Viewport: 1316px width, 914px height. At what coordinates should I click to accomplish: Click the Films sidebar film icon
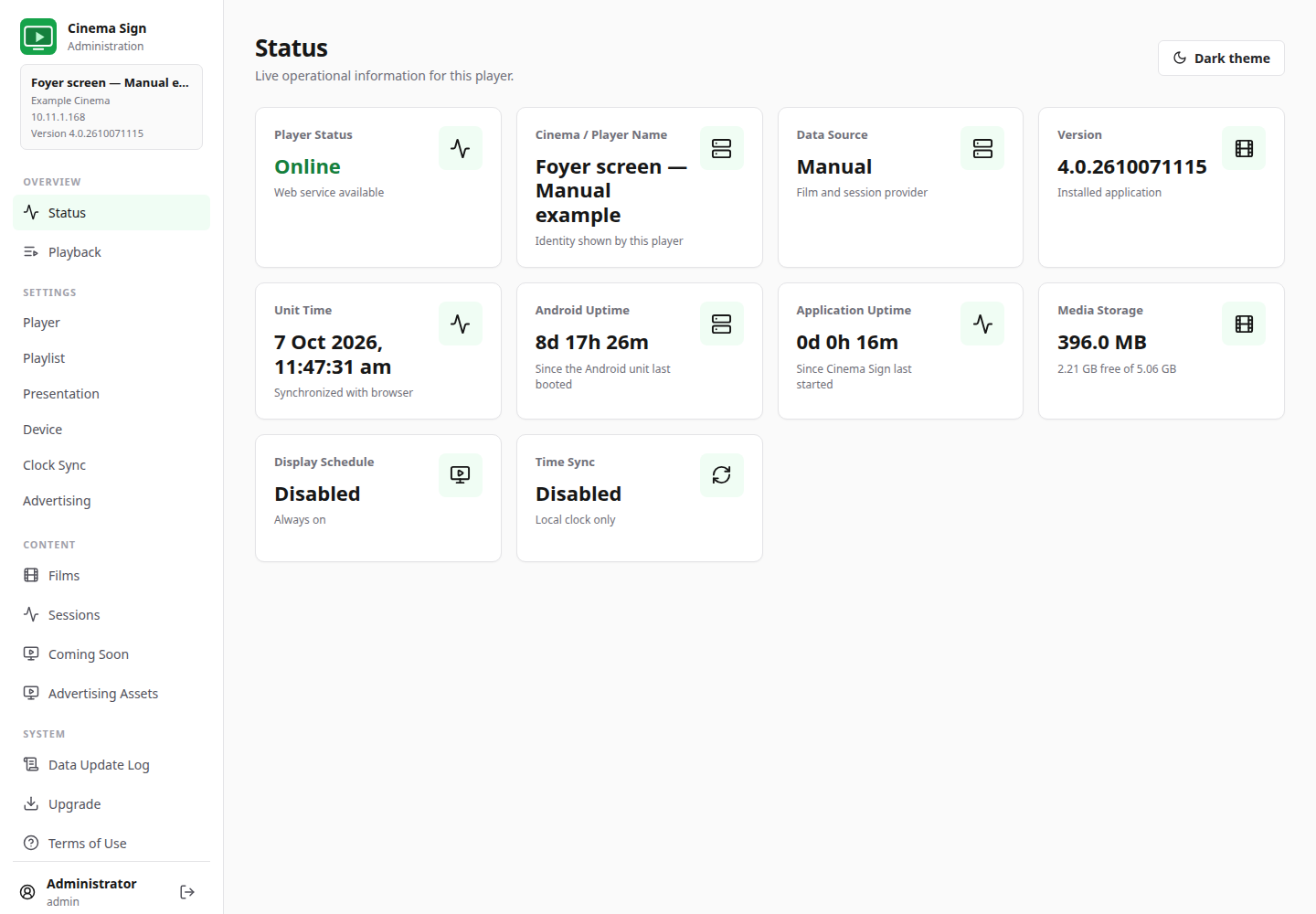(x=31, y=575)
